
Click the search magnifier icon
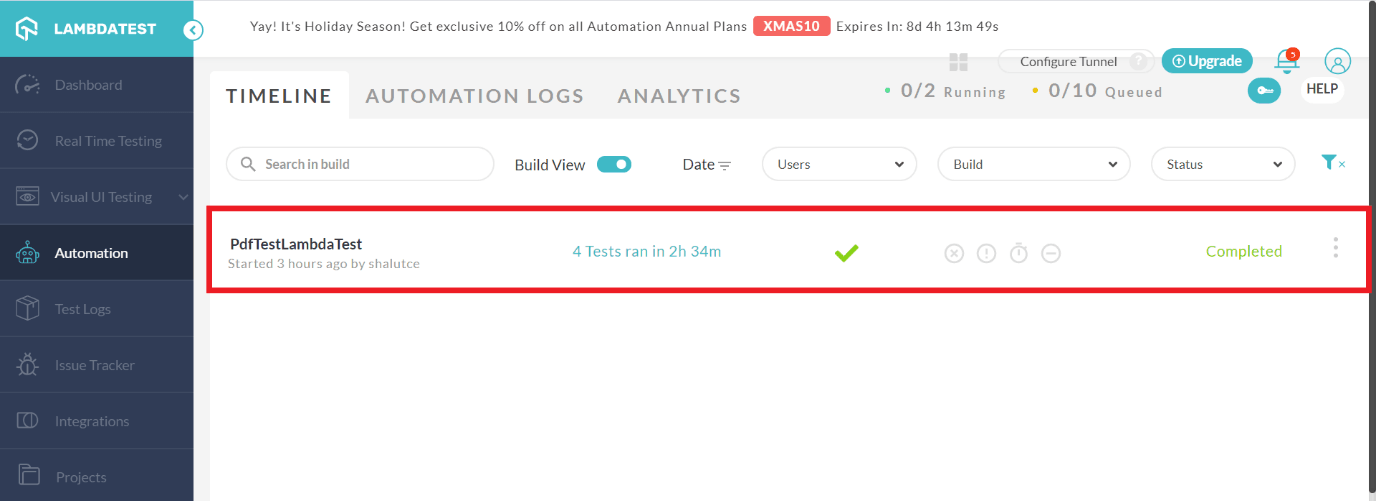coord(246,164)
